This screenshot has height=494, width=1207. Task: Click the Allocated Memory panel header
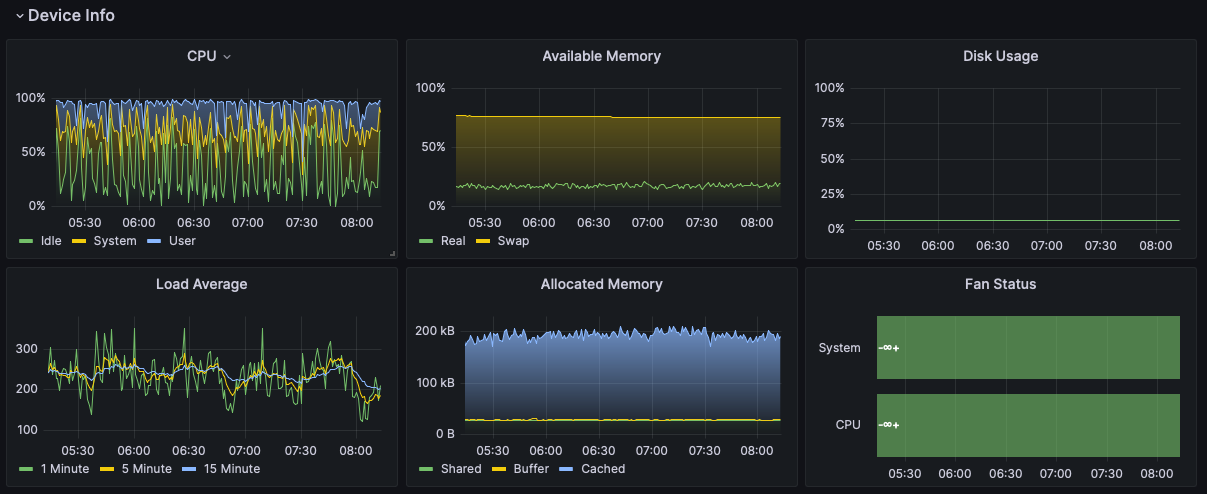click(x=601, y=284)
